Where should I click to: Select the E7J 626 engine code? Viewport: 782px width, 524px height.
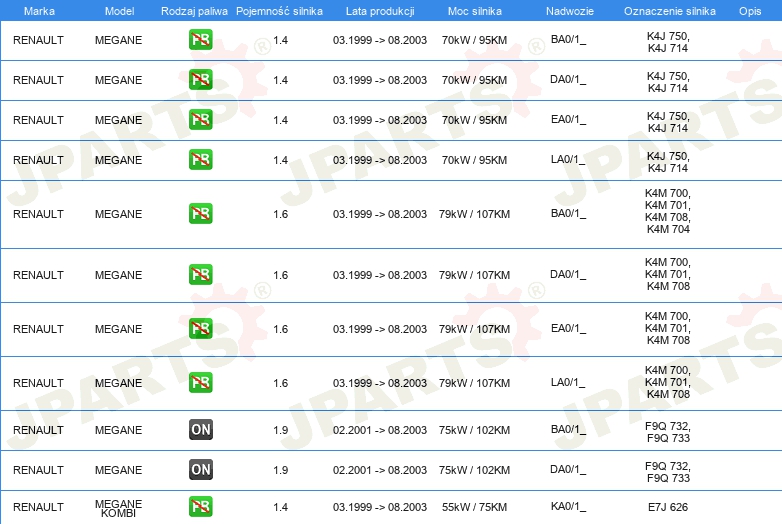[668, 507]
